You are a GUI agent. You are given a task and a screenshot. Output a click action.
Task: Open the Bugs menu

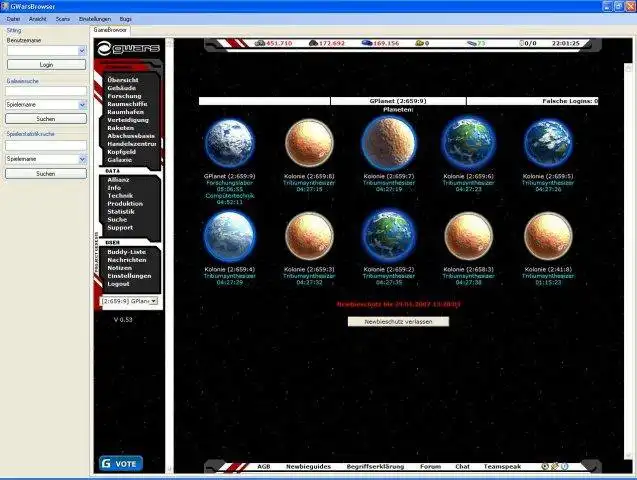(x=126, y=19)
